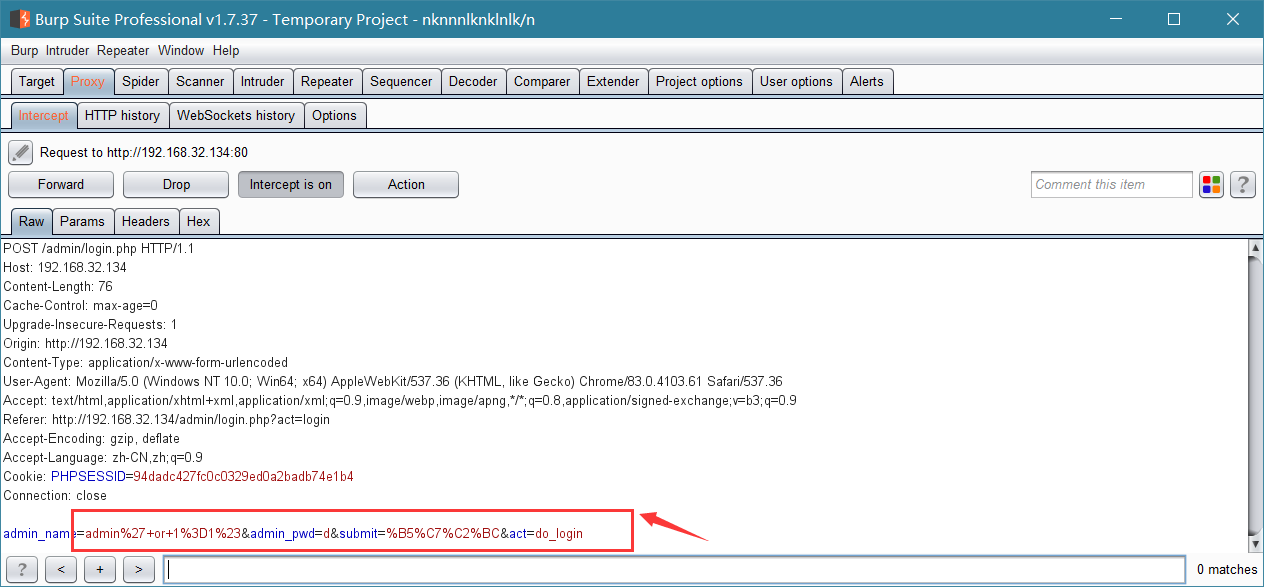The height and width of the screenshot is (587, 1264).
Task: Open the Intruder menu
Action: 67,50
